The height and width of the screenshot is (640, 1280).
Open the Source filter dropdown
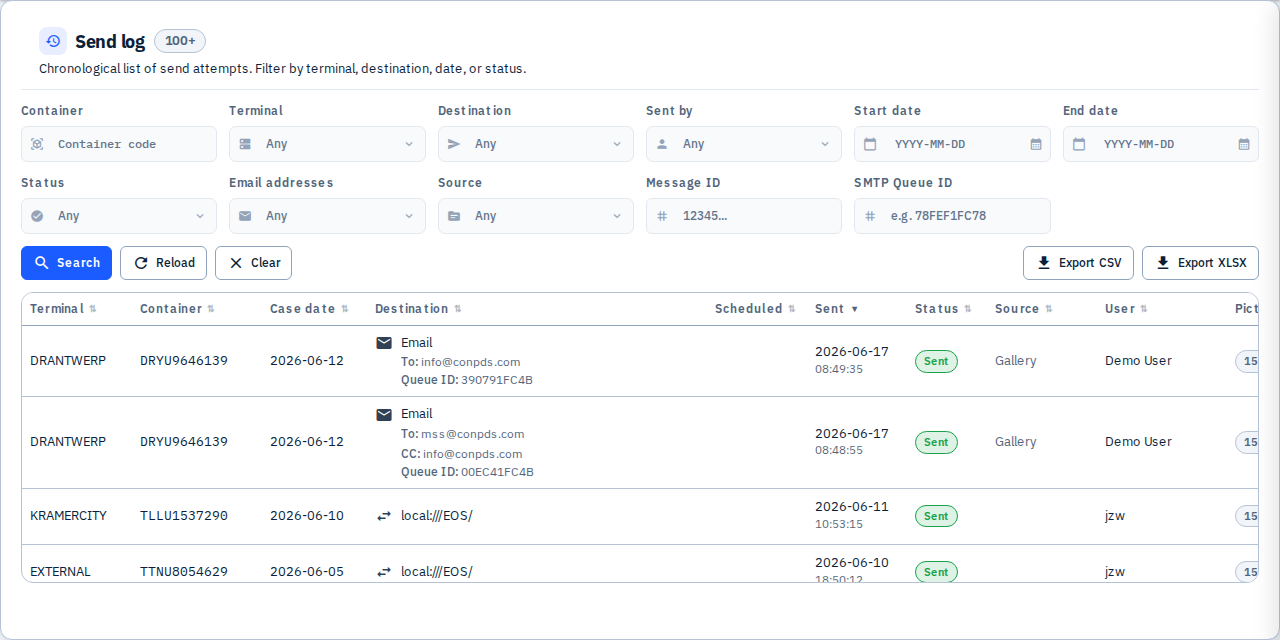pos(536,216)
